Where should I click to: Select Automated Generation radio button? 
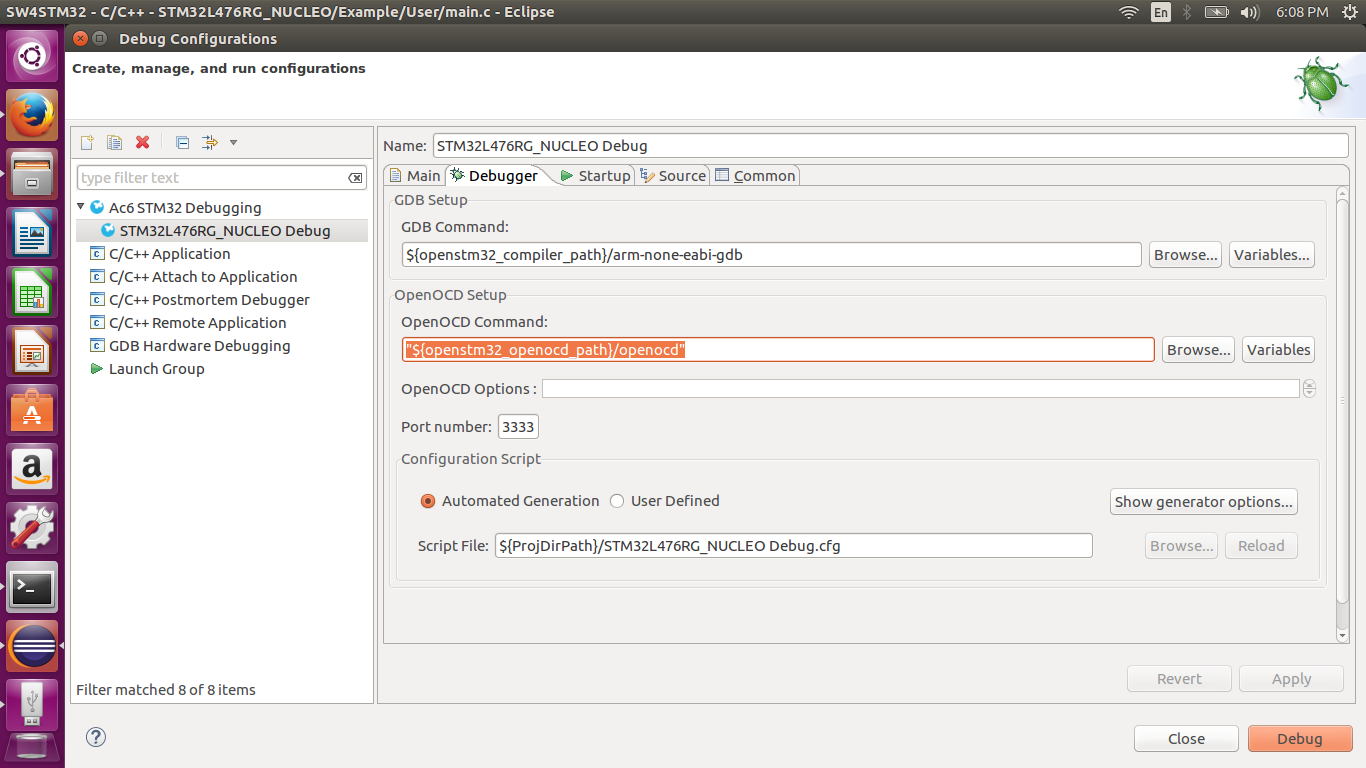tap(428, 501)
